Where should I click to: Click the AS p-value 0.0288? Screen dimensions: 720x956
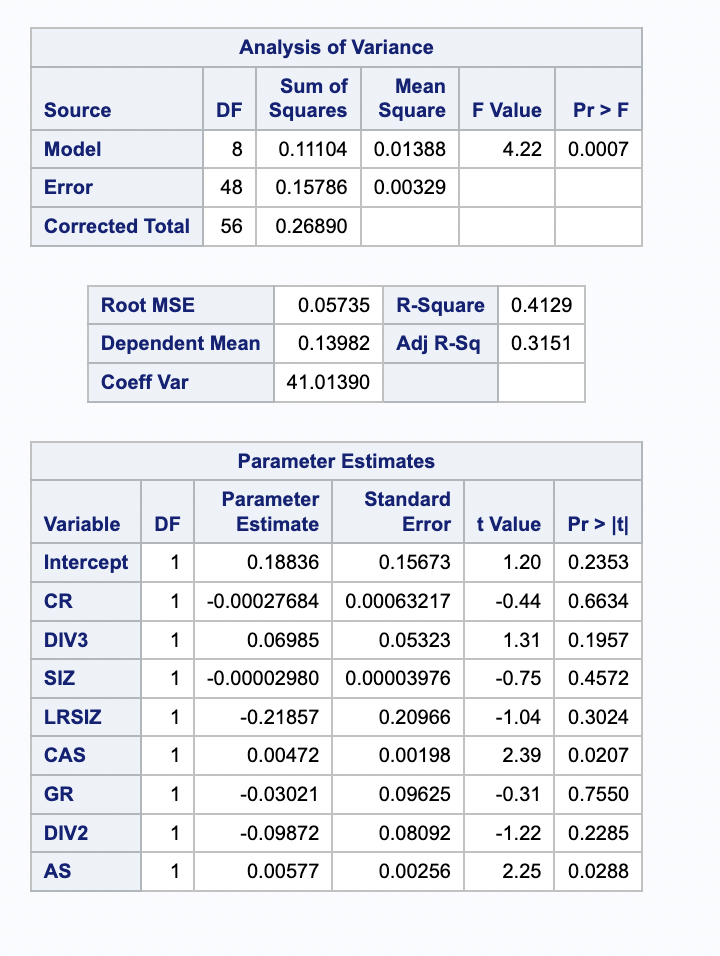(598, 871)
